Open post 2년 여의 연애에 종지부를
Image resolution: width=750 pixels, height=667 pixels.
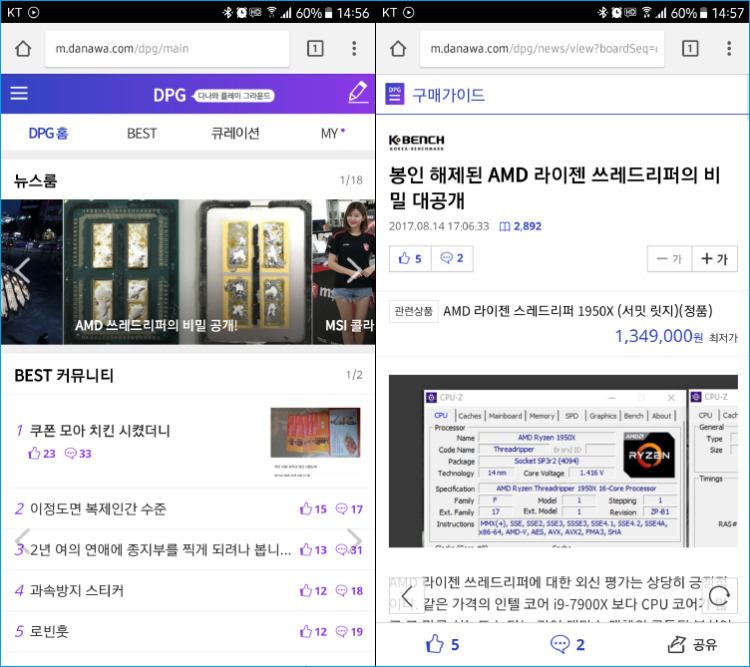[161, 550]
